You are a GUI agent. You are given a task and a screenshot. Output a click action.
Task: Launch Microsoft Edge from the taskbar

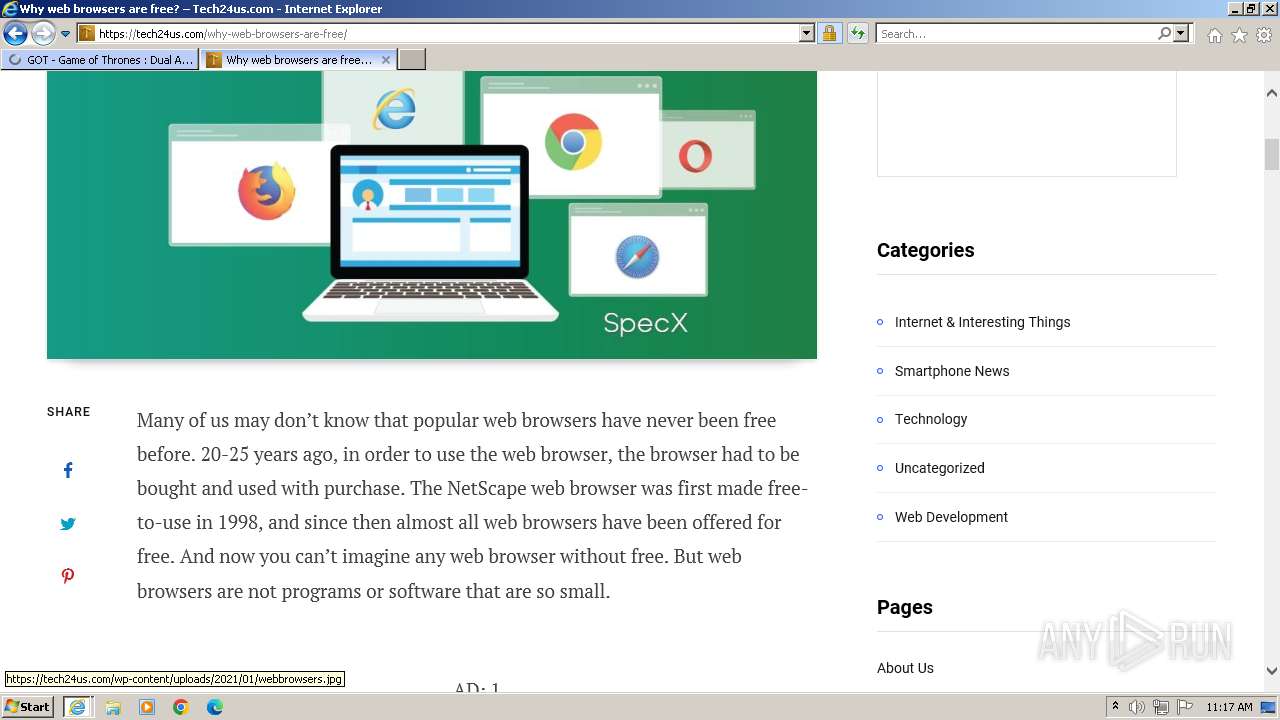[x=215, y=707]
